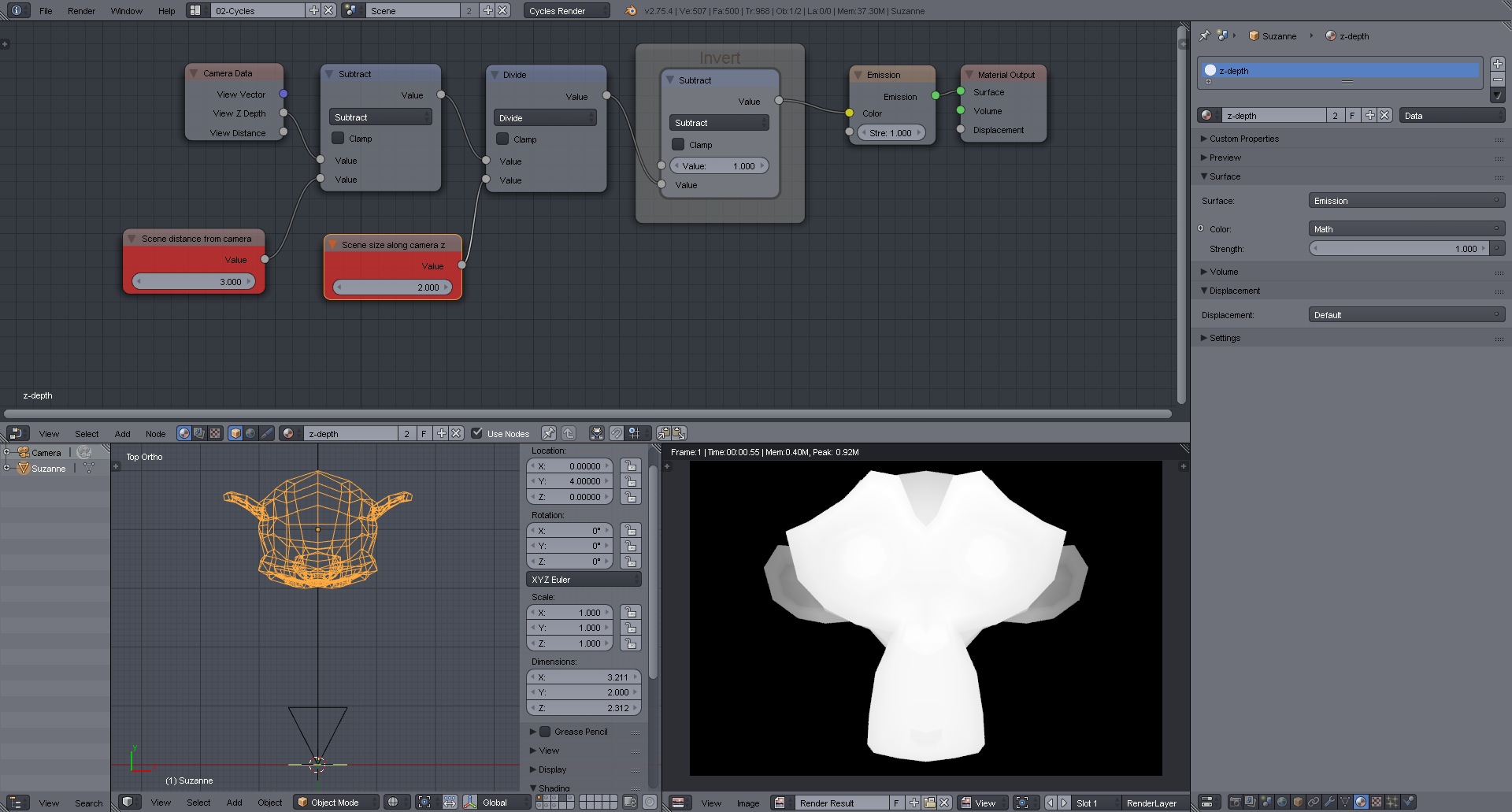
Task: Open World tab in properties editor
Action: coord(1282,802)
